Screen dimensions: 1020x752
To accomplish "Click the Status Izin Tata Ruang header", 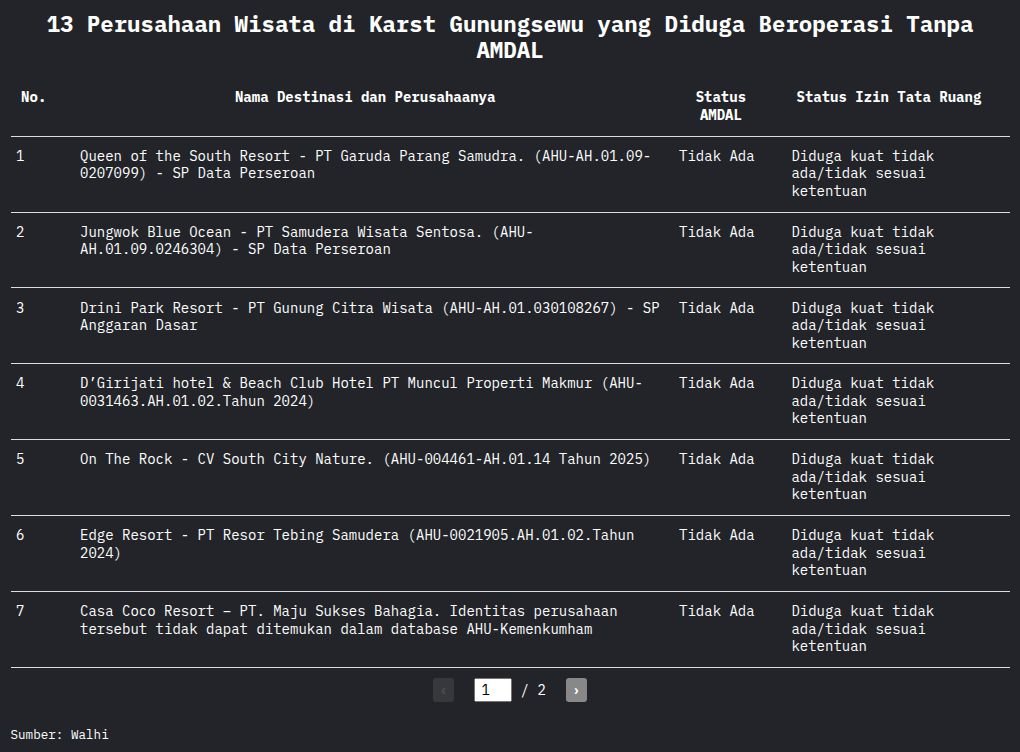I will [x=889, y=97].
